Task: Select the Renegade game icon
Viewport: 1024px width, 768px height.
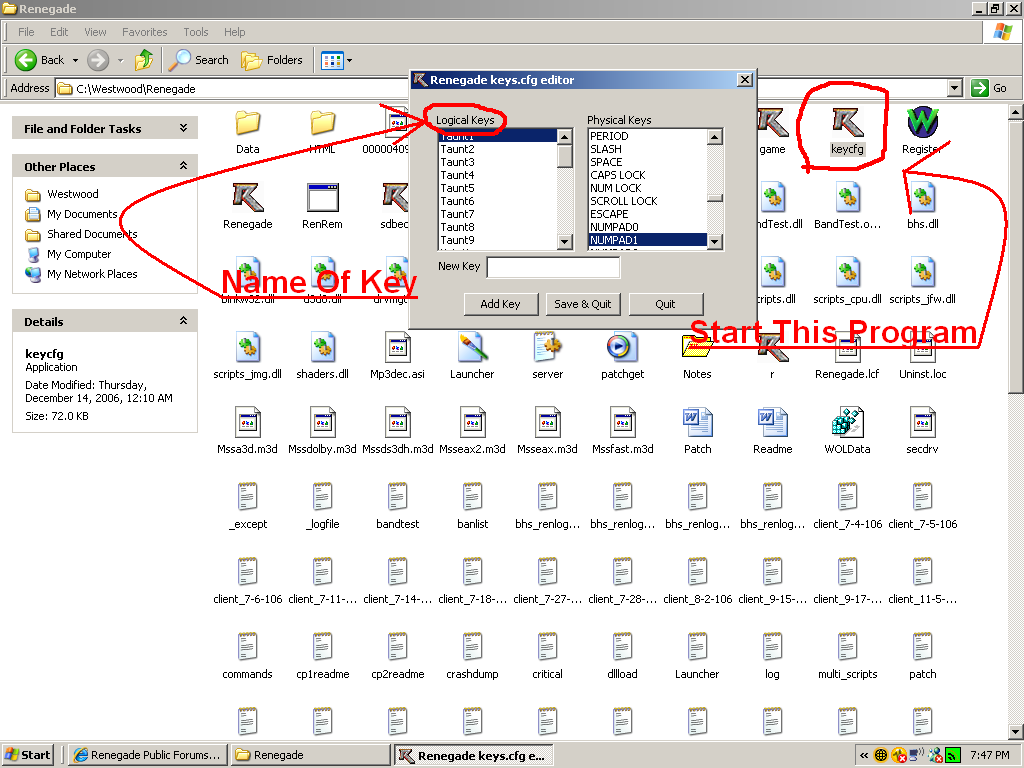Action: tap(247, 198)
